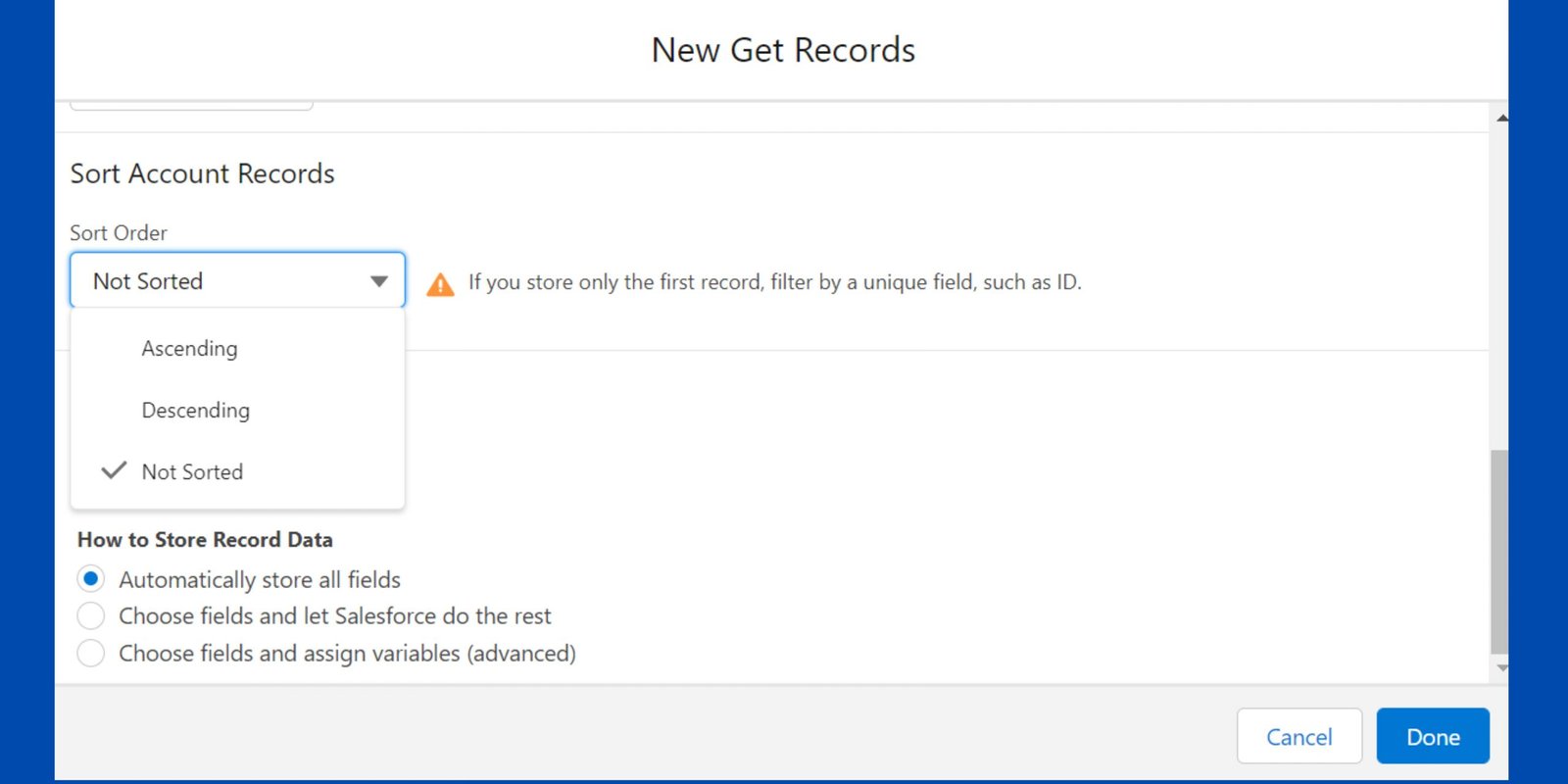Viewport: 1568px width, 784px height.
Task: Click the Cancel button
Action: click(x=1299, y=736)
